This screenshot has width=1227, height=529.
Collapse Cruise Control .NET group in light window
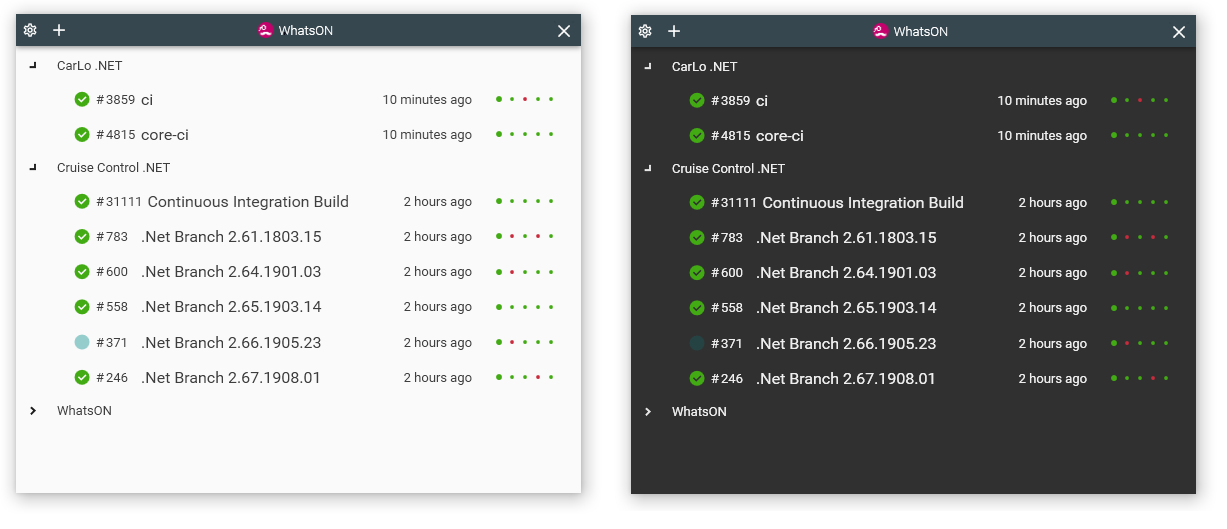(x=33, y=167)
